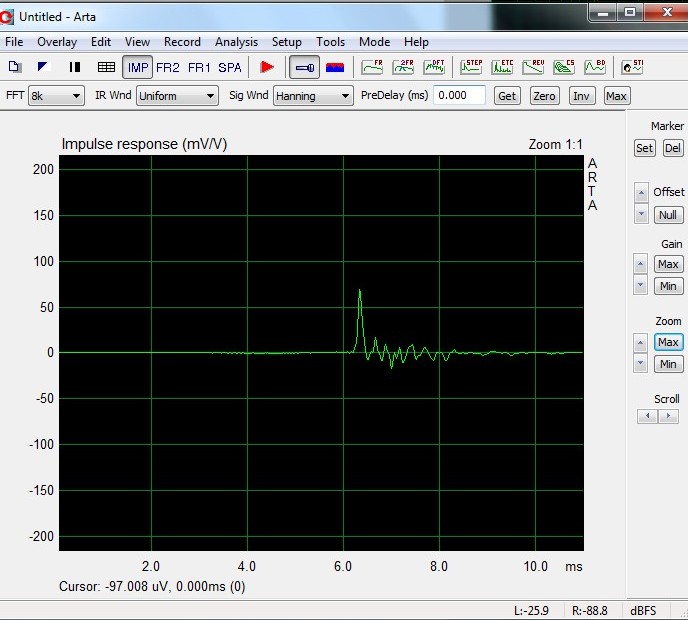Open the Analysis menu
The width and height of the screenshot is (688, 620).
point(236,42)
